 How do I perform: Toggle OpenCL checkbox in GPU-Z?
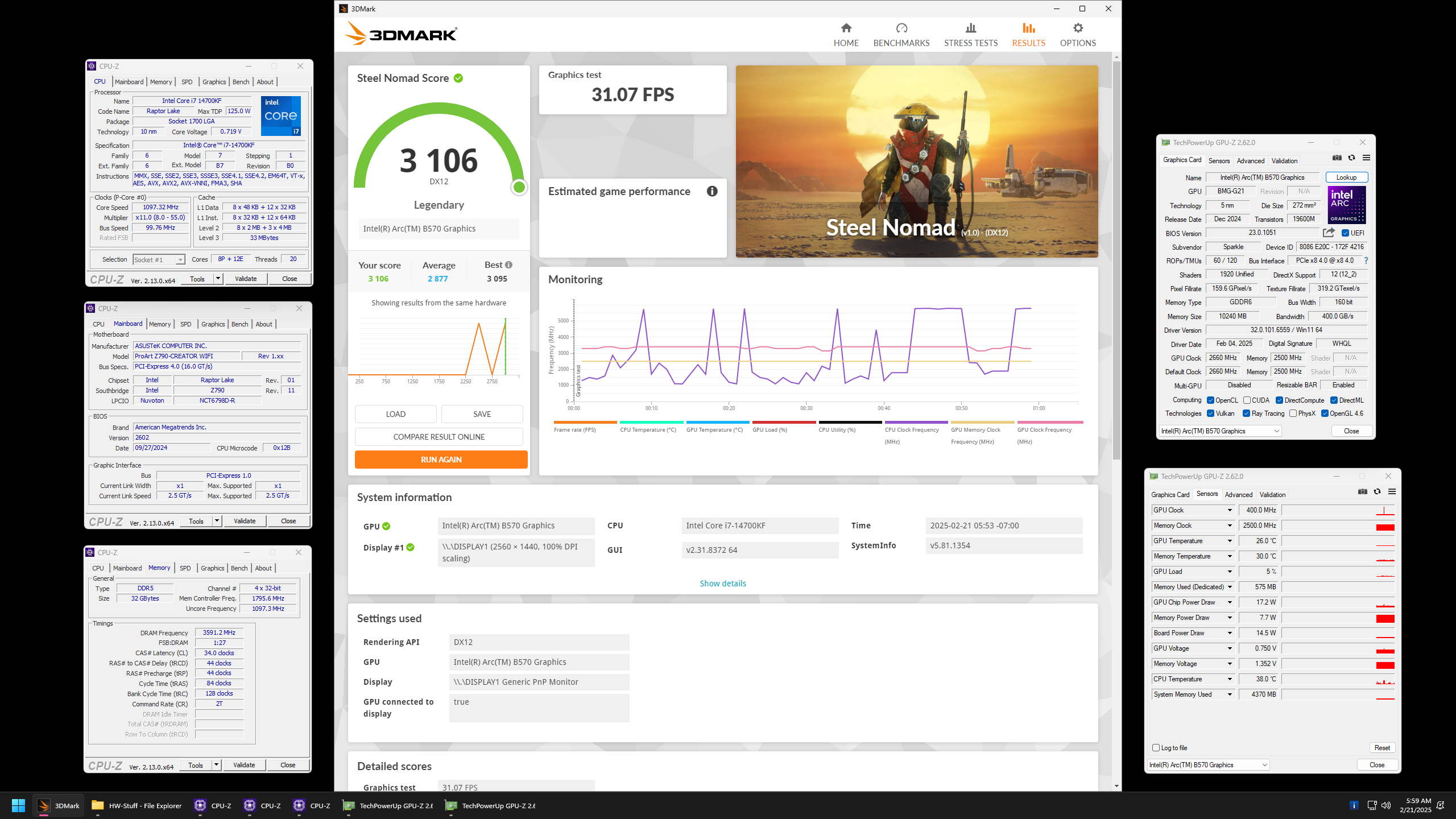1211,400
